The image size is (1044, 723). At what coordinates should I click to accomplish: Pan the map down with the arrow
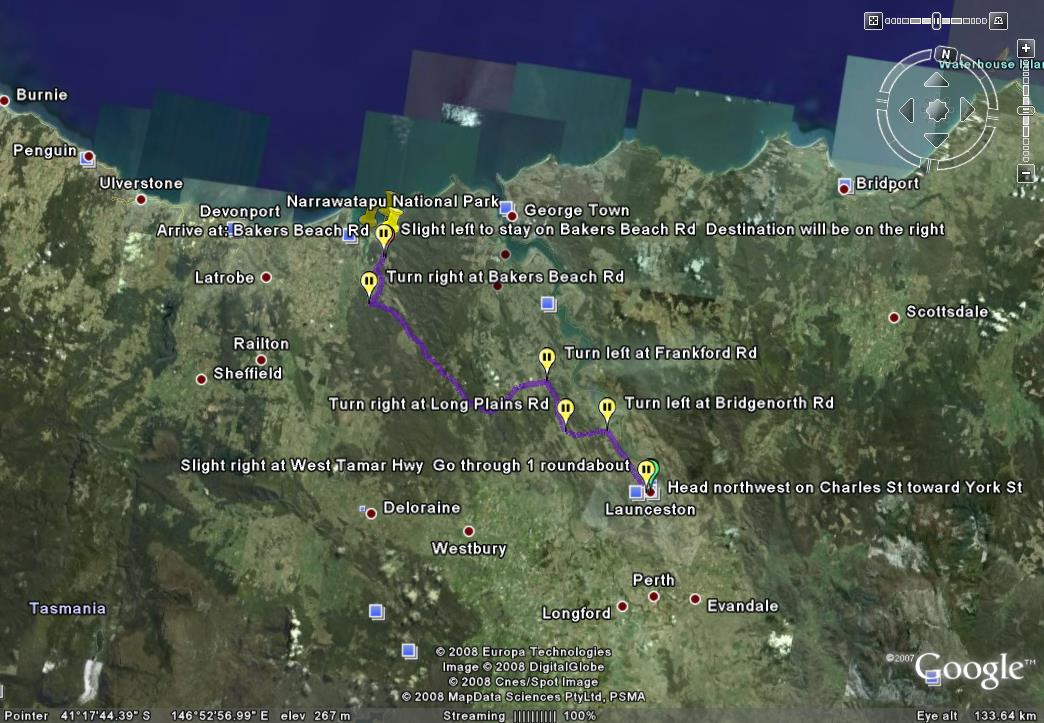click(937, 140)
